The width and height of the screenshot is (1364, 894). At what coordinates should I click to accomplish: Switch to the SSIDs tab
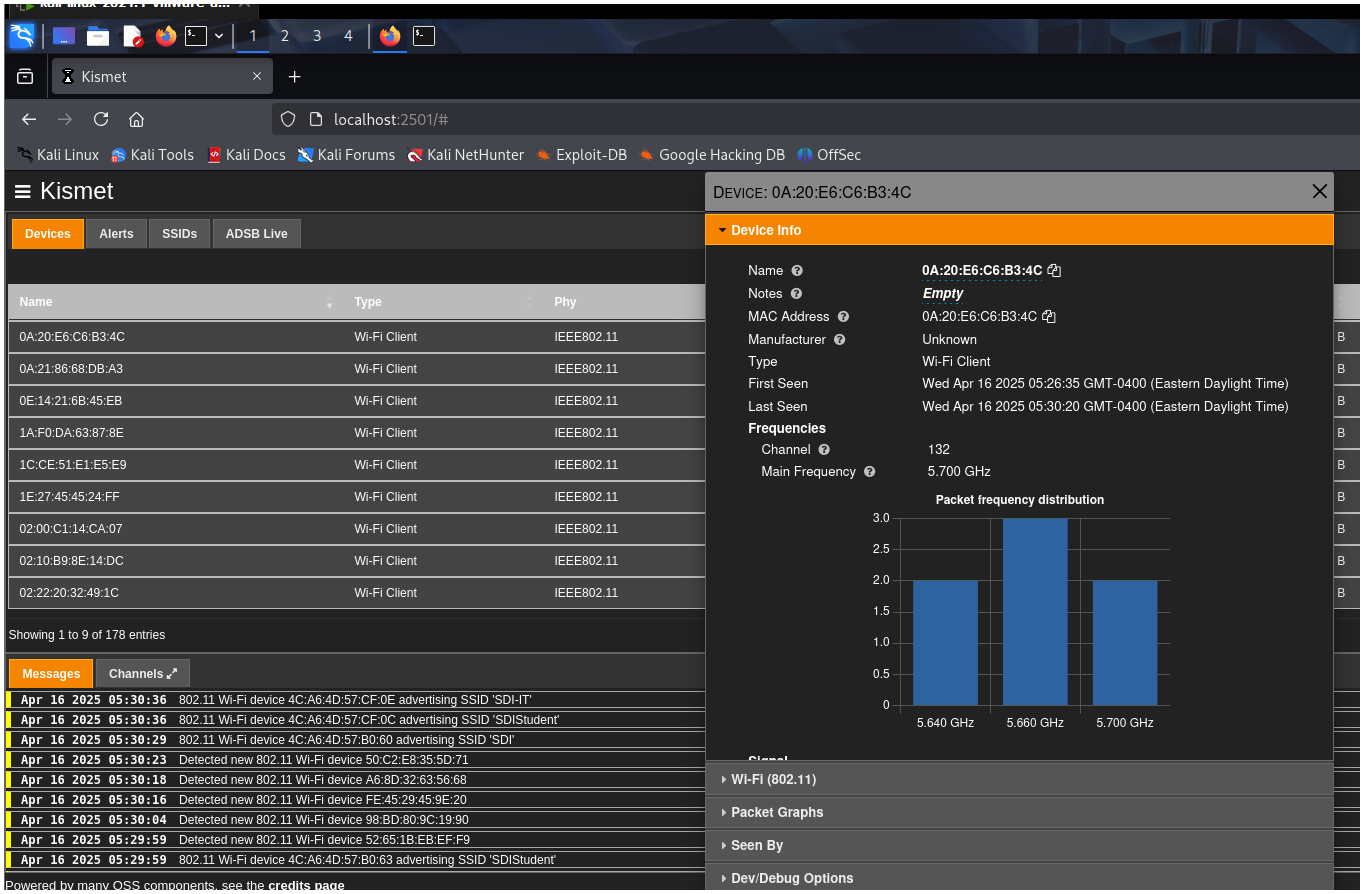tap(180, 234)
